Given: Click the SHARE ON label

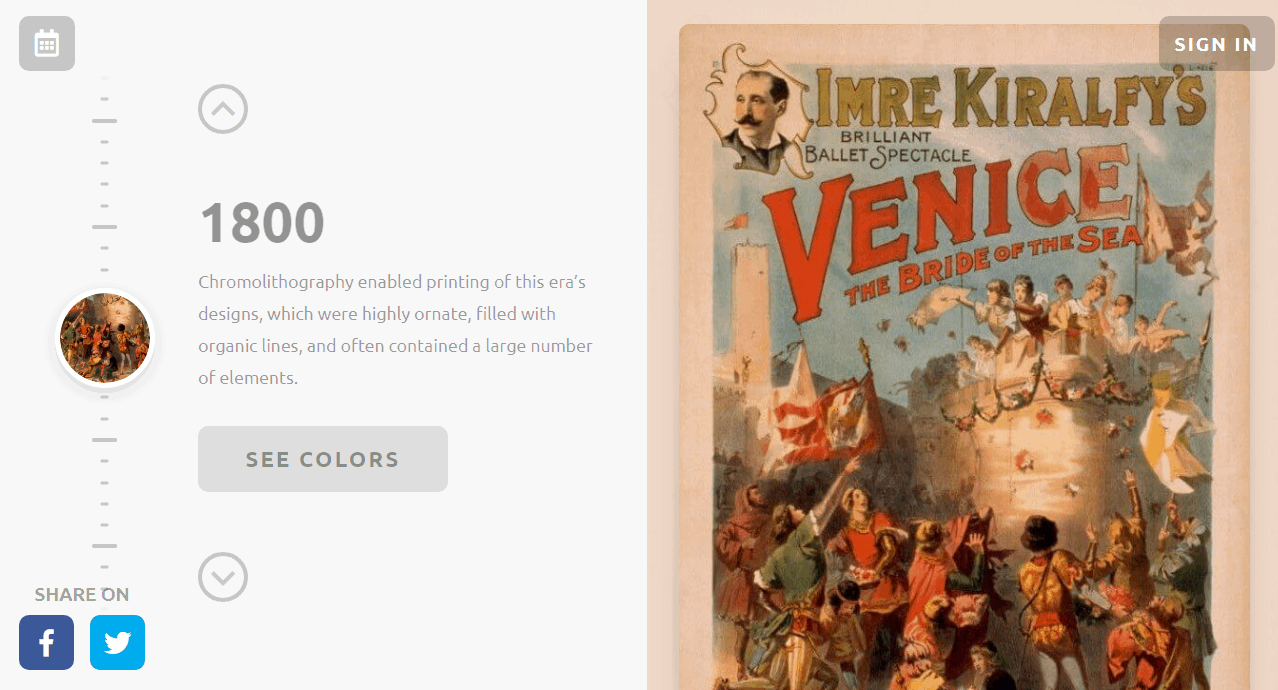Looking at the screenshot, I should tap(82, 595).
